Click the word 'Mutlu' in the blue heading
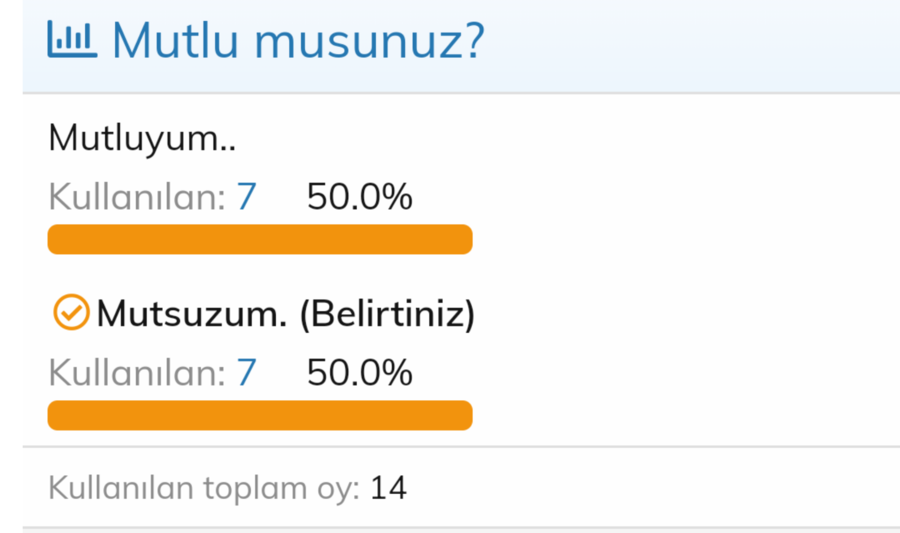The height and width of the screenshot is (533, 900). pyautogui.click(x=175, y=40)
